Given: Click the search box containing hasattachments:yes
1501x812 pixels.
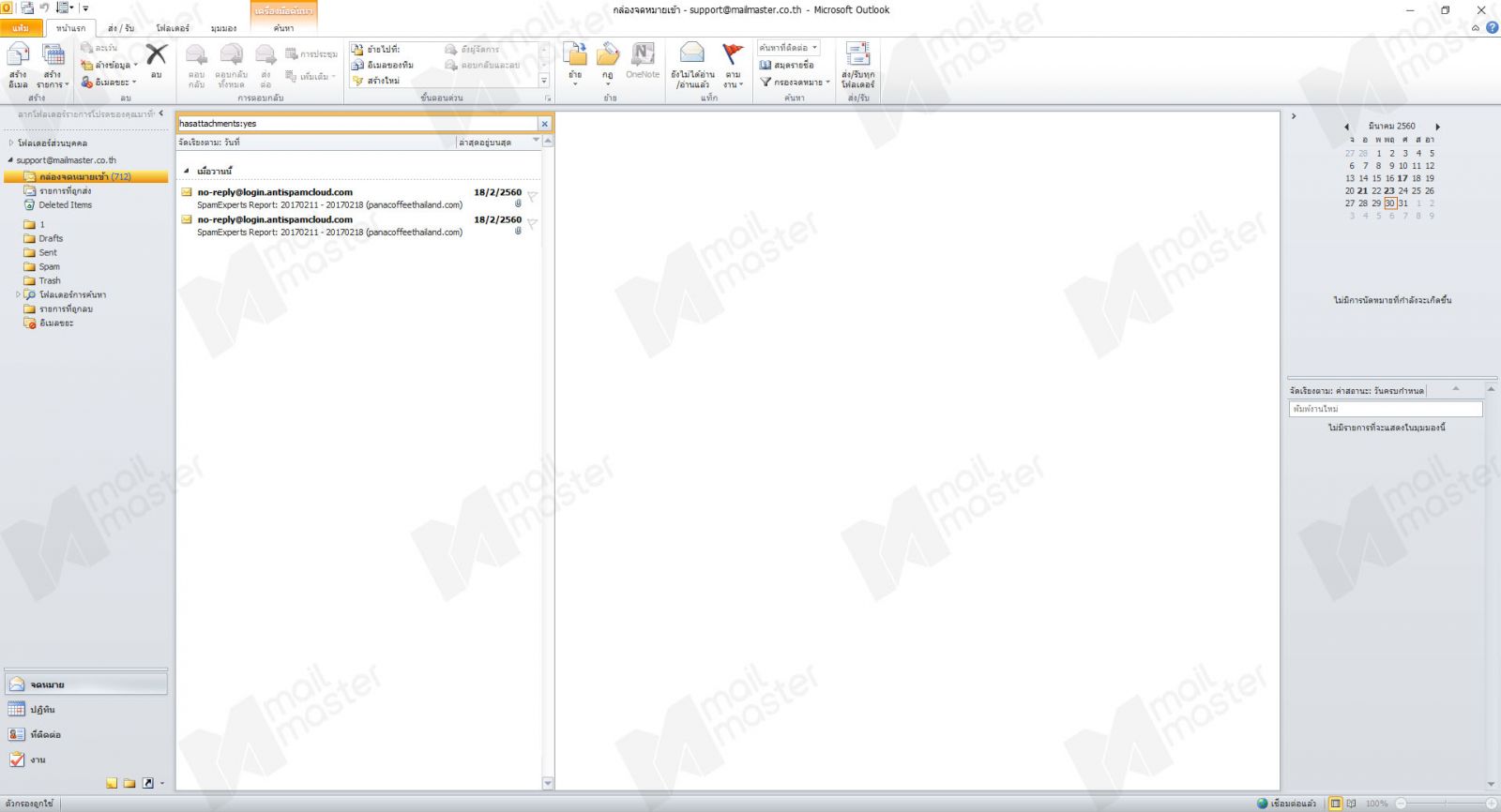Looking at the screenshot, I should coord(357,124).
